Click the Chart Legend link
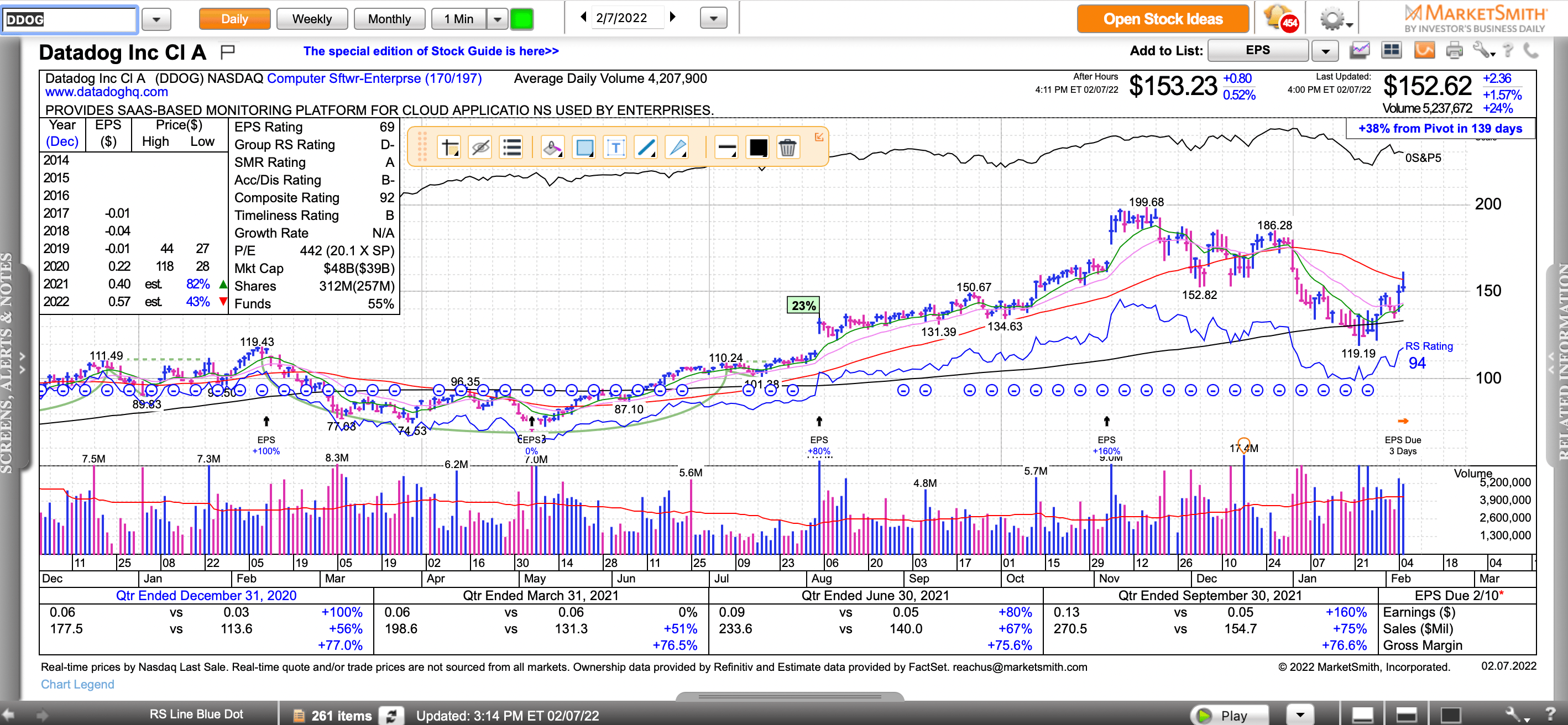Viewport: 1568px width, 725px height. 77,684
